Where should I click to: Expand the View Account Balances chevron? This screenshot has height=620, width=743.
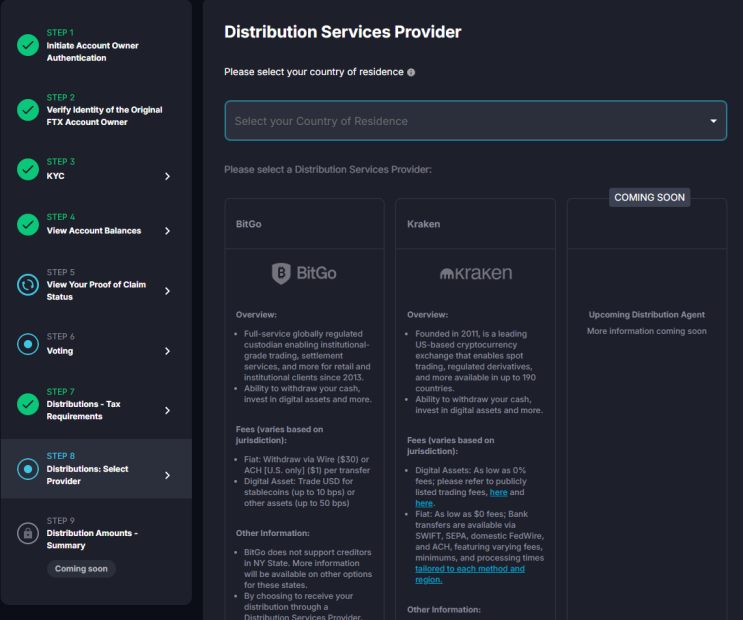click(167, 231)
